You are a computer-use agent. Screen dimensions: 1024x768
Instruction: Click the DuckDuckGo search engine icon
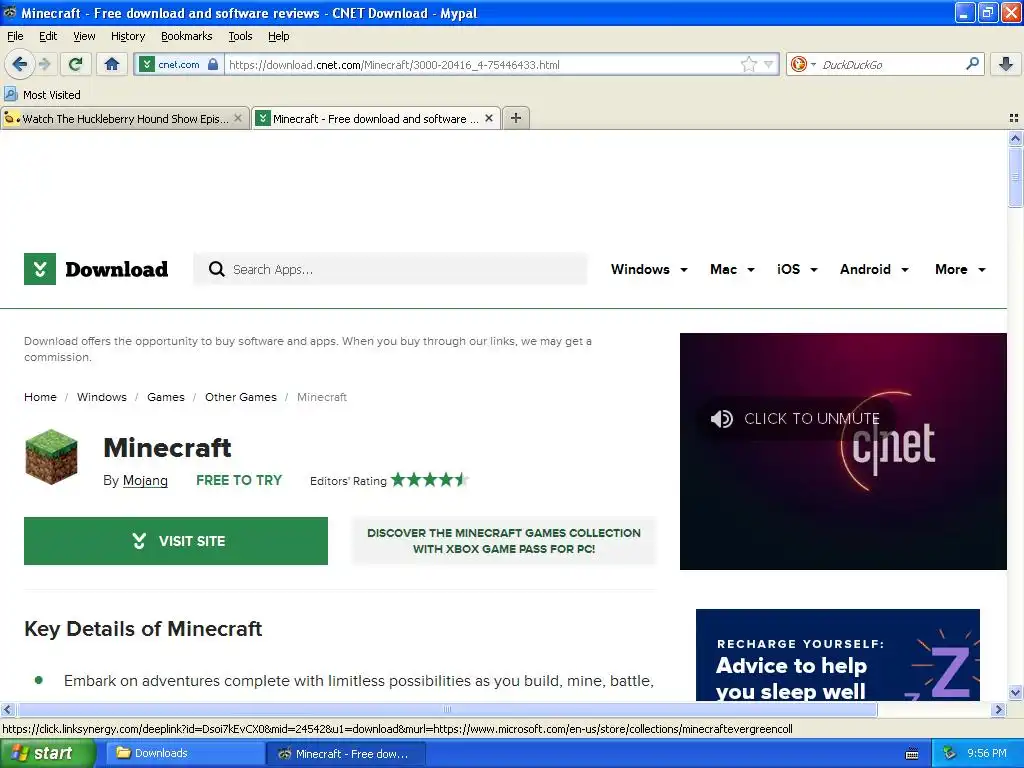(798, 64)
